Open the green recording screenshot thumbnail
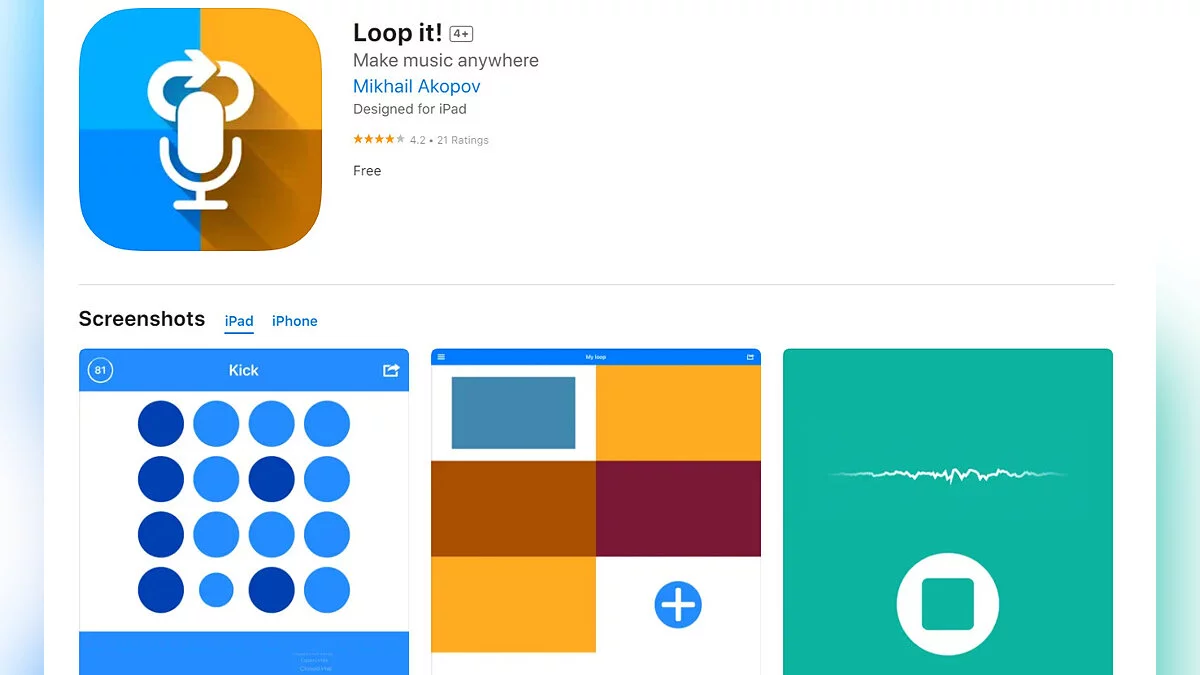 (x=948, y=511)
